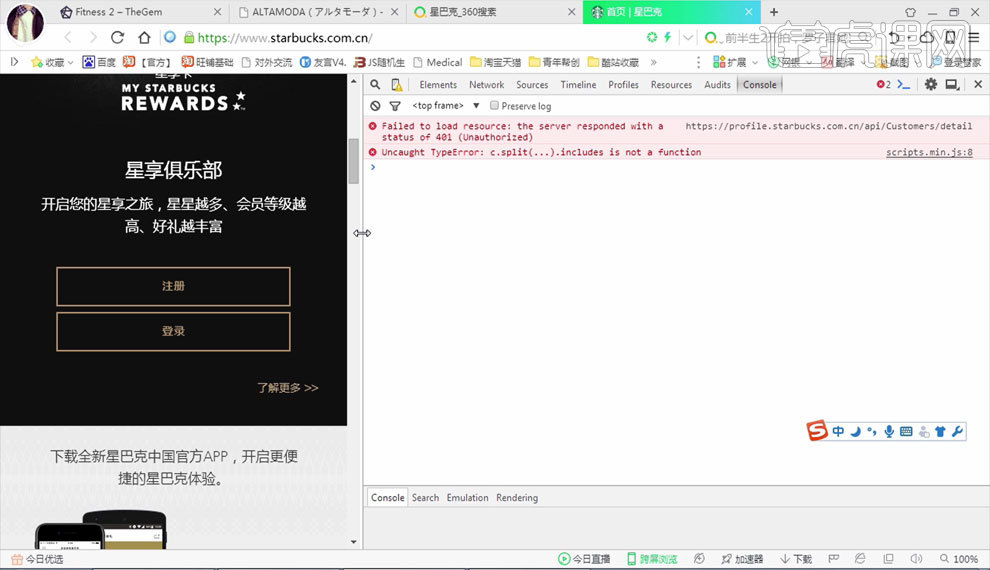Click the browser back arrow
This screenshot has width=990, height=570.
68,37
